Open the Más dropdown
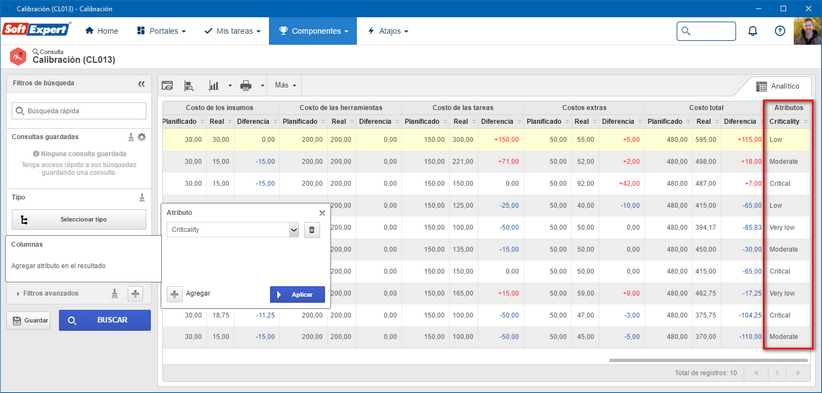The width and height of the screenshot is (822, 393). [285, 85]
